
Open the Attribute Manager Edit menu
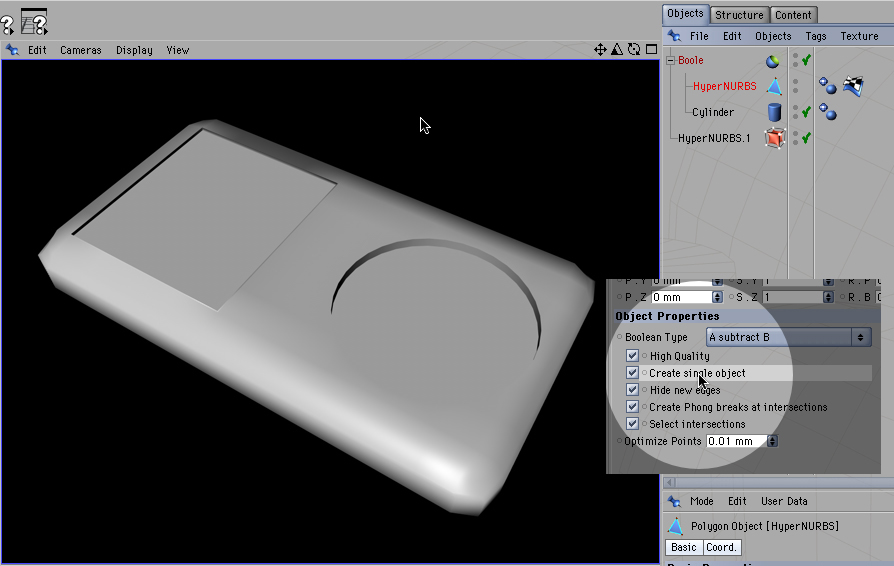coord(737,501)
